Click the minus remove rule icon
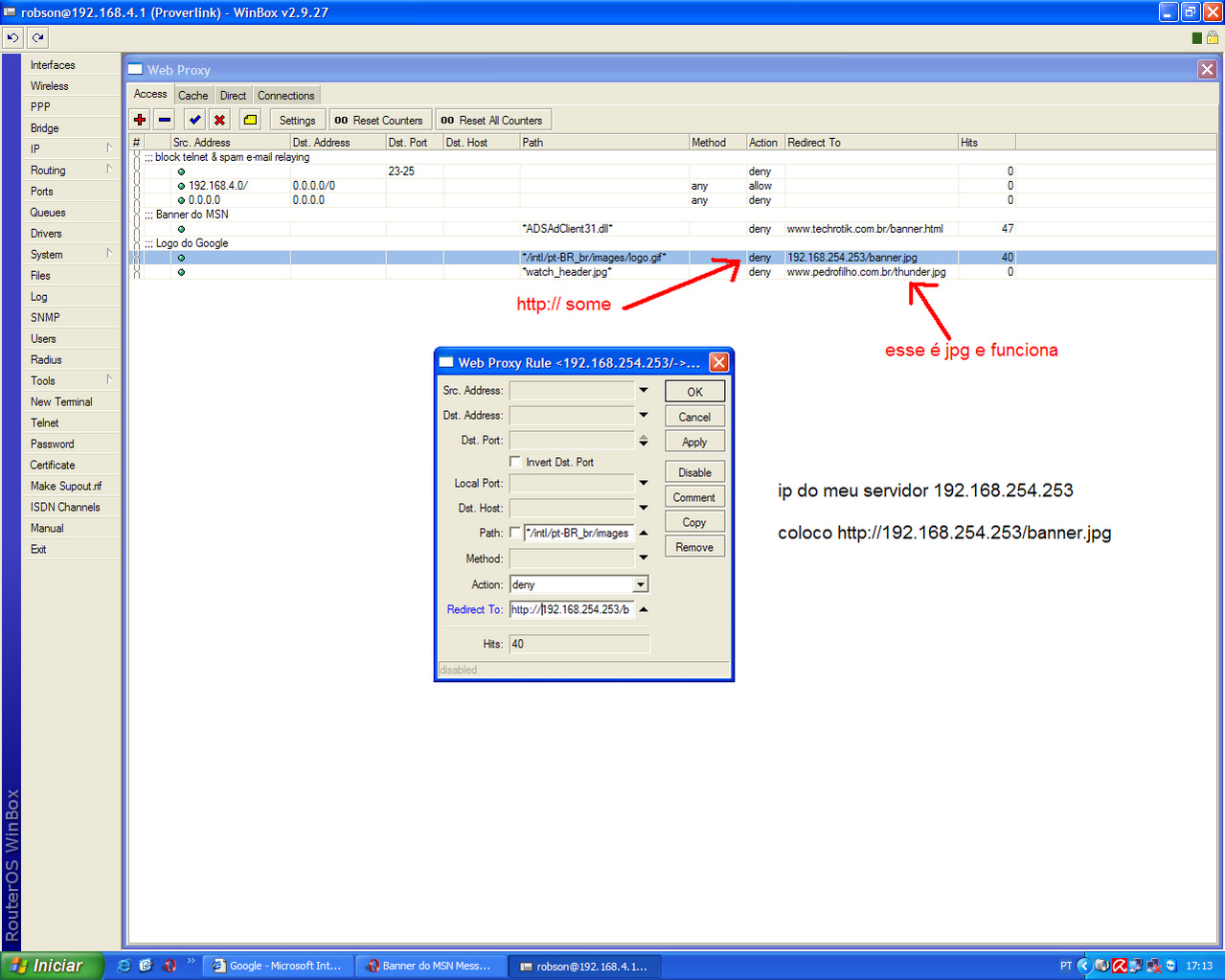 (165, 120)
